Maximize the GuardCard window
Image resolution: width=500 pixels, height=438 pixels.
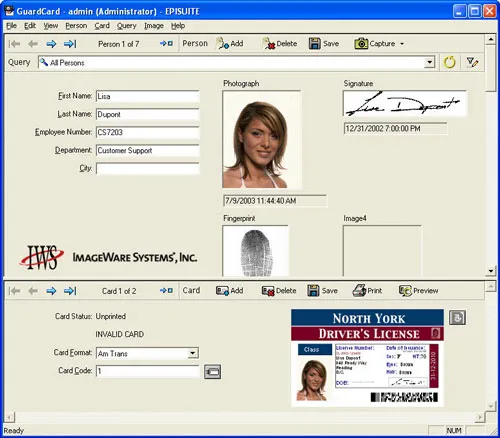click(x=475, y=11)
